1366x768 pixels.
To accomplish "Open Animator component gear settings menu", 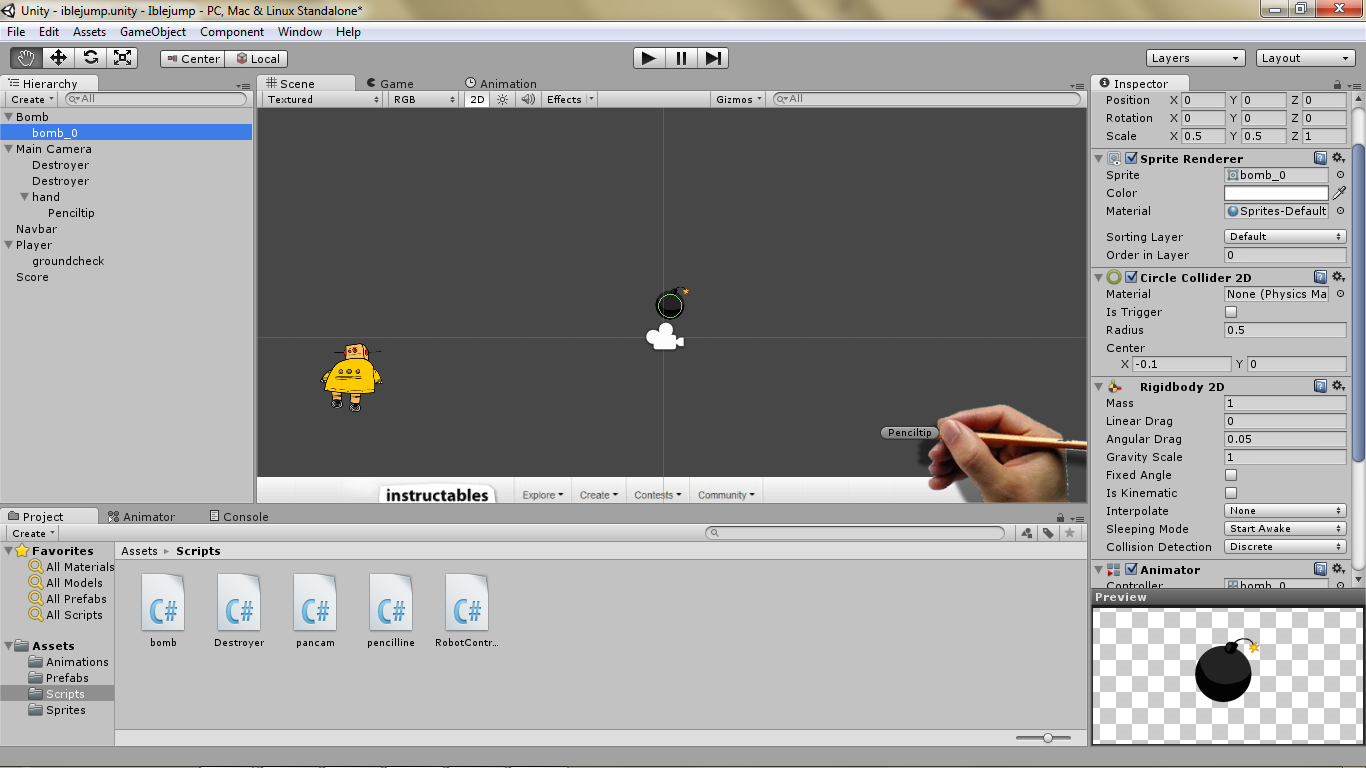I will coord(1338,569).
